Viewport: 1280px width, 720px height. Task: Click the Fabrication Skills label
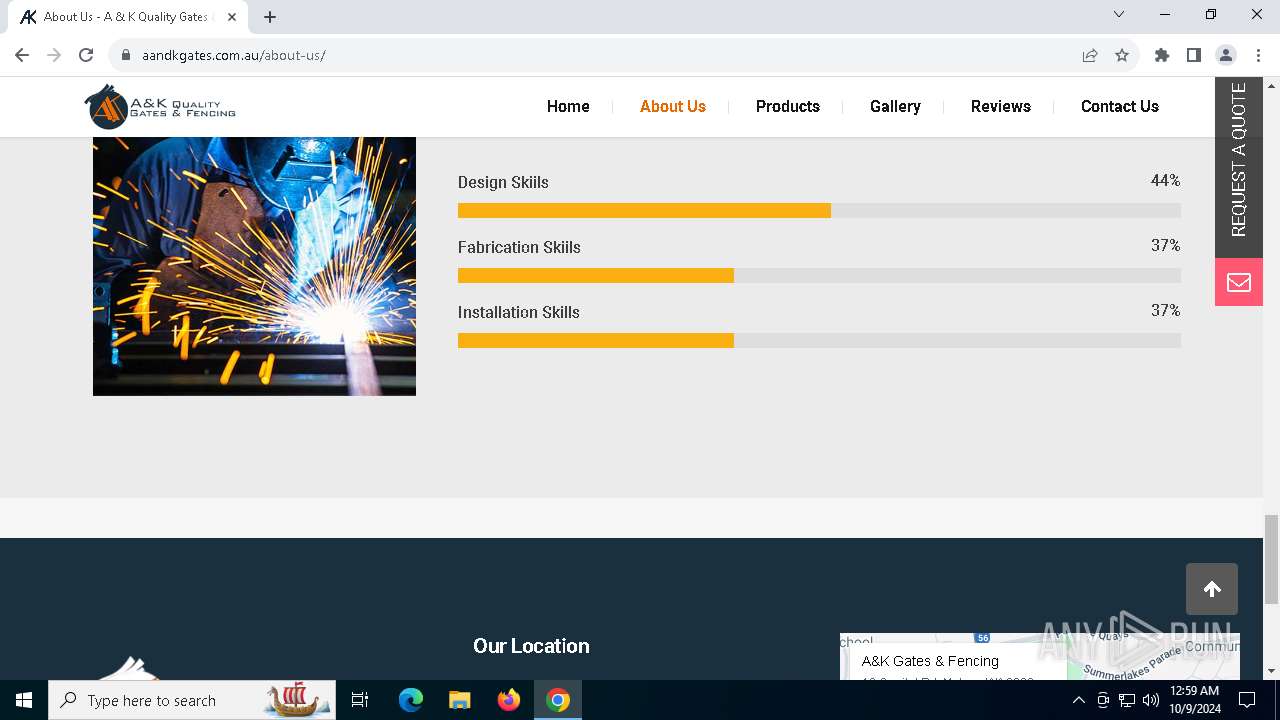tap(519, 247)
